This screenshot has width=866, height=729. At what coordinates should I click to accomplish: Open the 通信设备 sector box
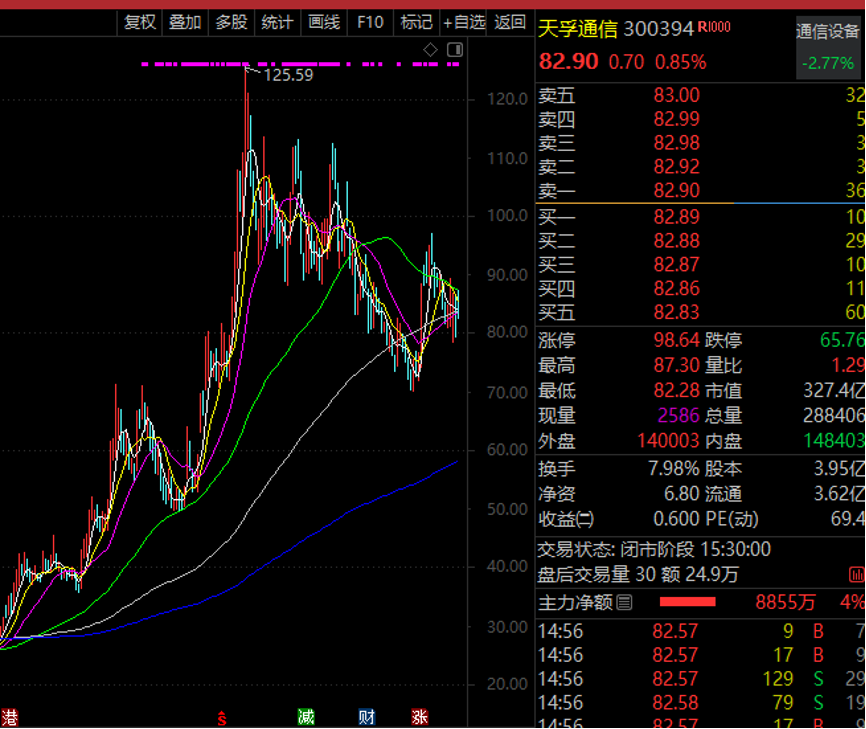(828, 48)
